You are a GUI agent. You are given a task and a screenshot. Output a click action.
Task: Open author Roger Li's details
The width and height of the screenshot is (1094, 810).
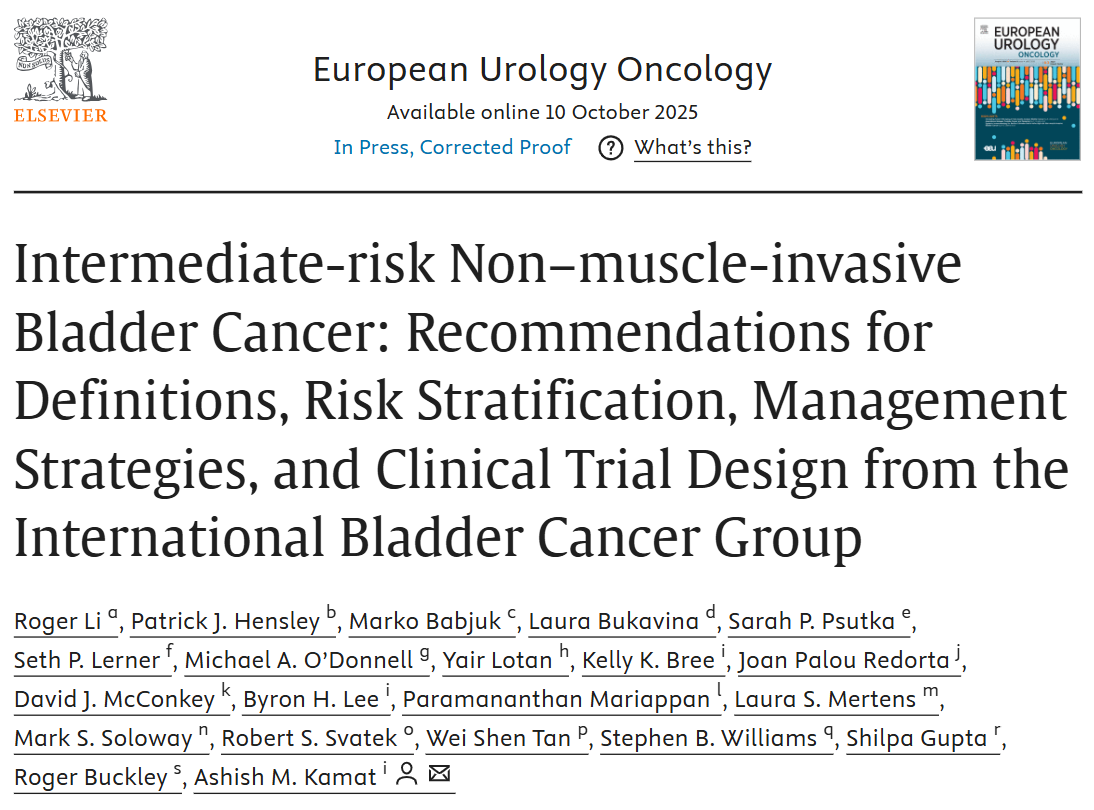[59, 621]
